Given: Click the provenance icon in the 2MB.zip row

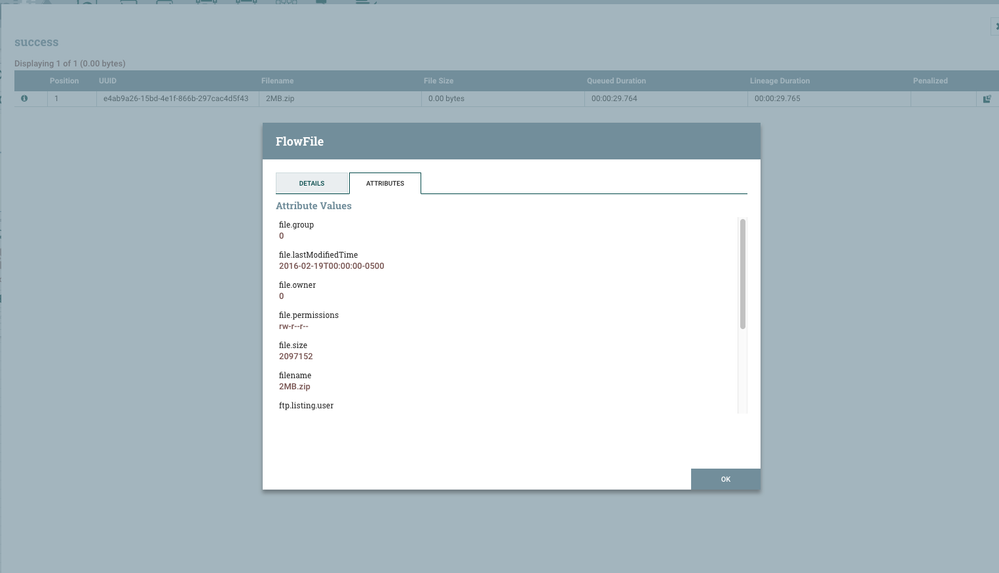Looking at the screenshot, I should pyautogui.click(x=987, y=99).
